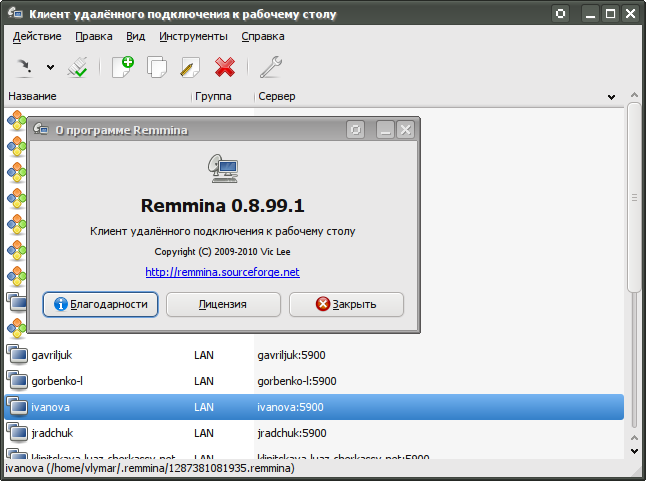Viewport: 646px width, 481px height.
Task: Close the About dialog via title bar X
Action: [x=405, y=130]
